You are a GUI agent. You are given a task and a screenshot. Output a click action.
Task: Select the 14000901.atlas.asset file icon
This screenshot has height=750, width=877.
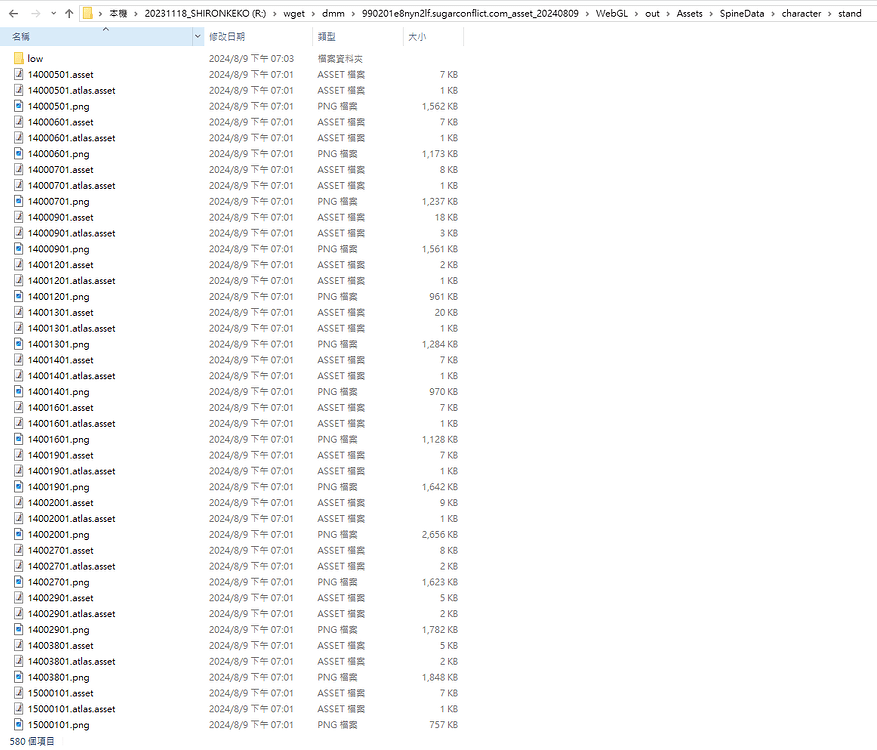click(x=19, y=233)
